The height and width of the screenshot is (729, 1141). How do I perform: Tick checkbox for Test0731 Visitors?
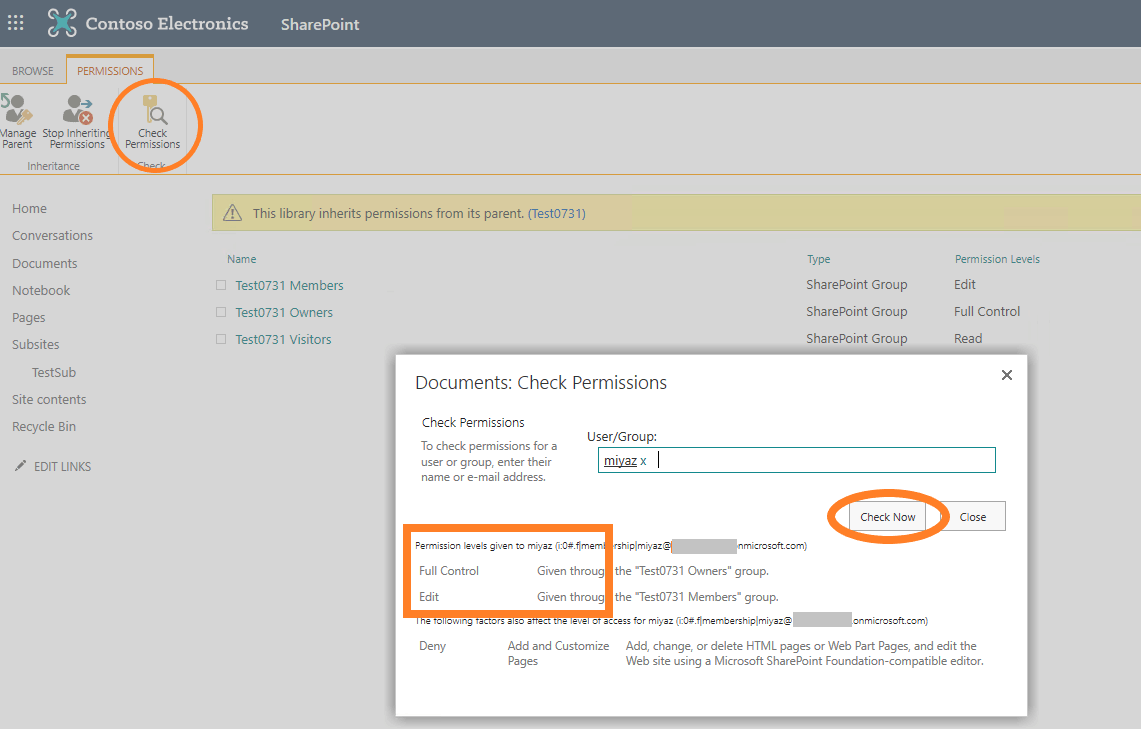[220, 339]
